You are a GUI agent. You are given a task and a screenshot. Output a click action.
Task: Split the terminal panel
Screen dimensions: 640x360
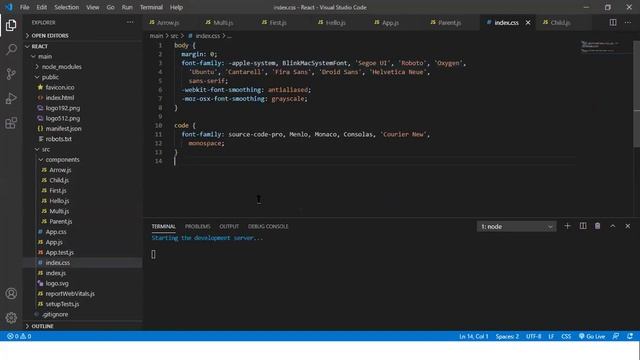[x=583, y=226]
